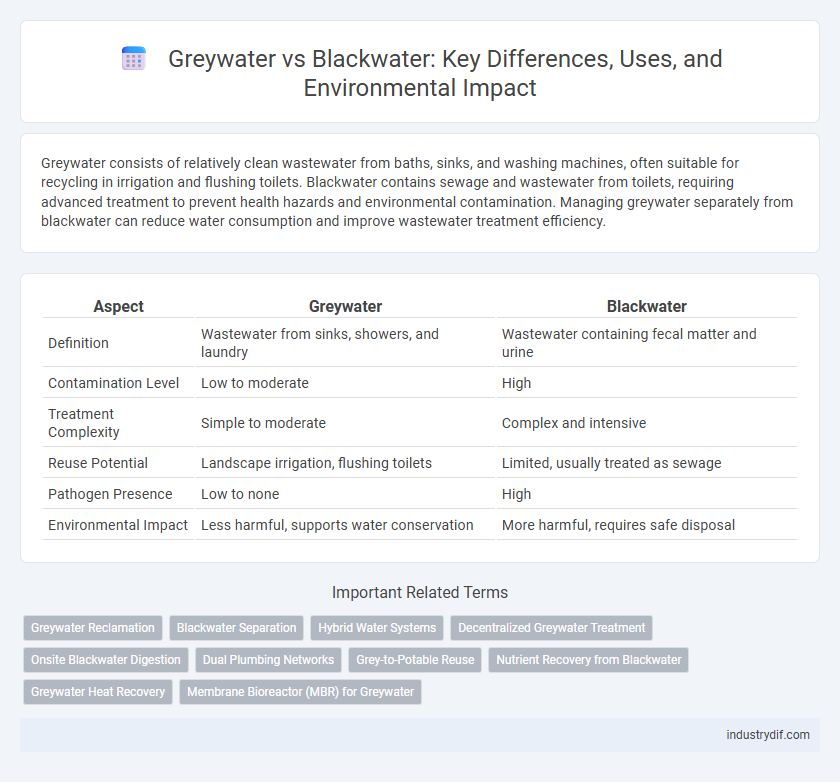Click 'High' in the Pathogen Presence row

(647, 494)
